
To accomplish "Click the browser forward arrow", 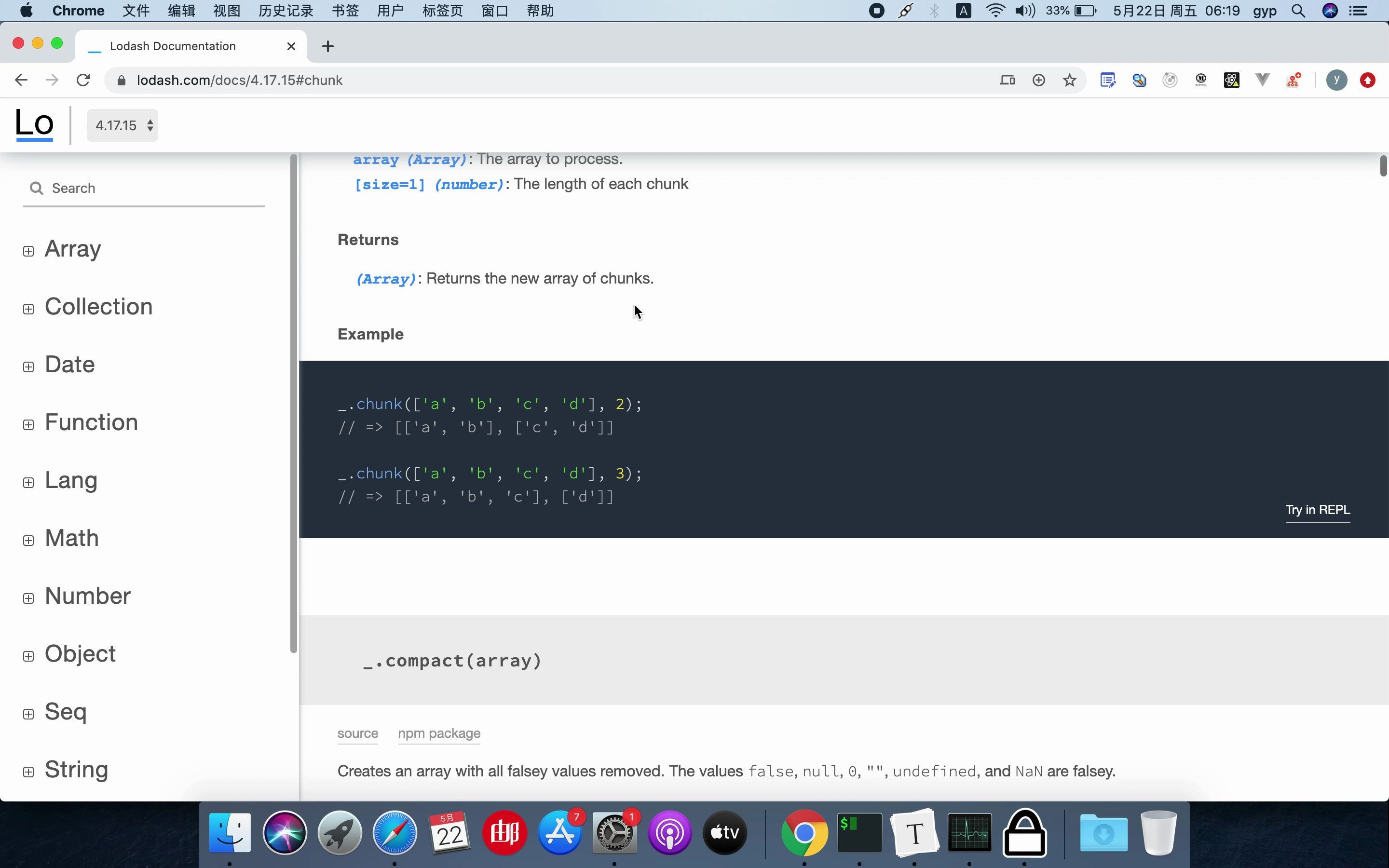I will [52, 80].
